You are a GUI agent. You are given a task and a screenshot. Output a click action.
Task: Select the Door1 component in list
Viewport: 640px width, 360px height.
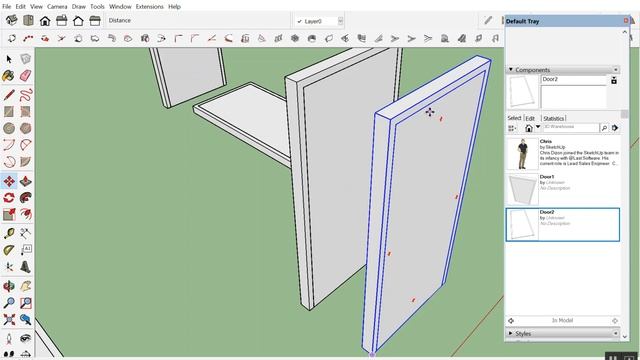(562, 189)
